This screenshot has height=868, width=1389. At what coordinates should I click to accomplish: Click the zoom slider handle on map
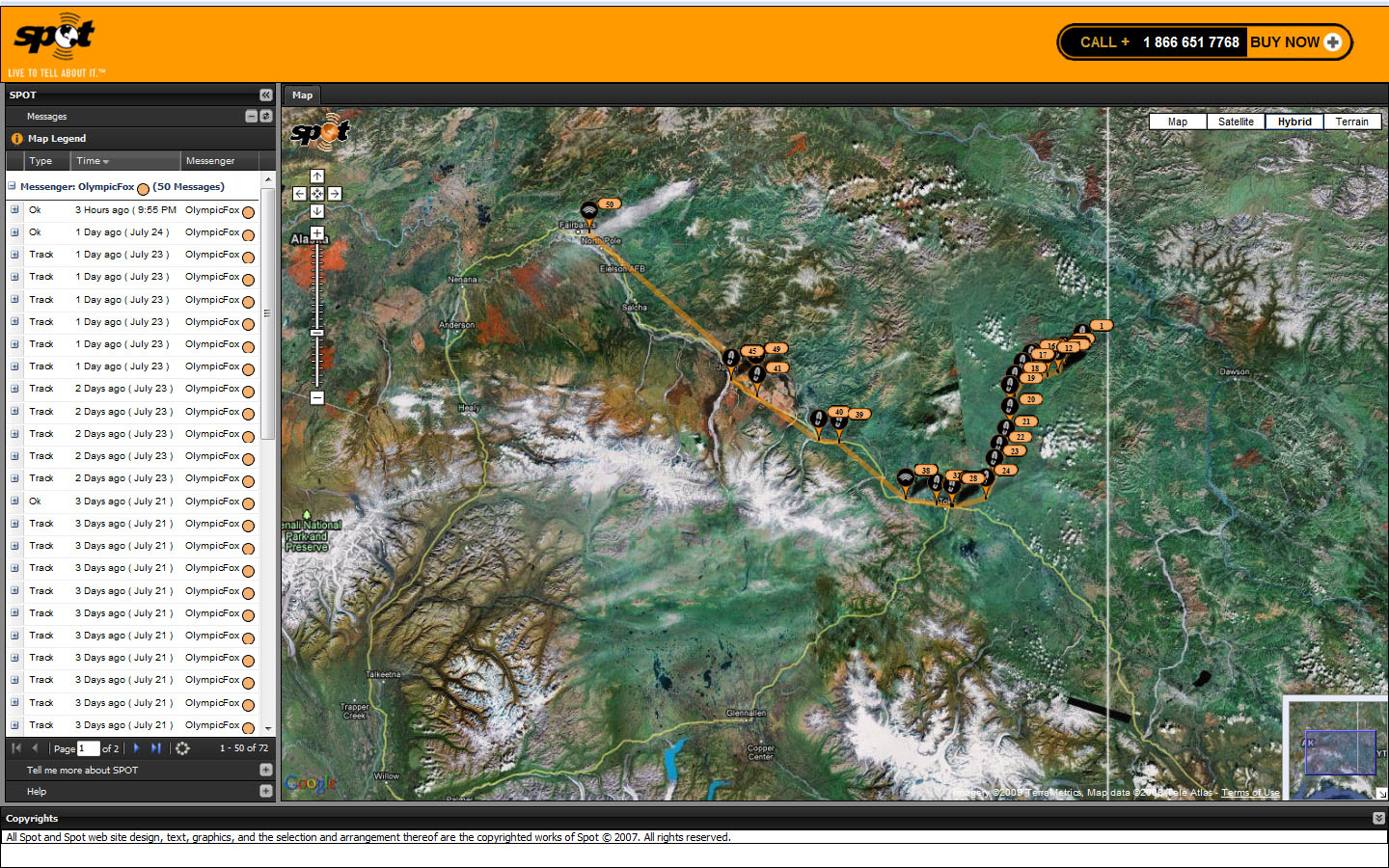(317, 333)
